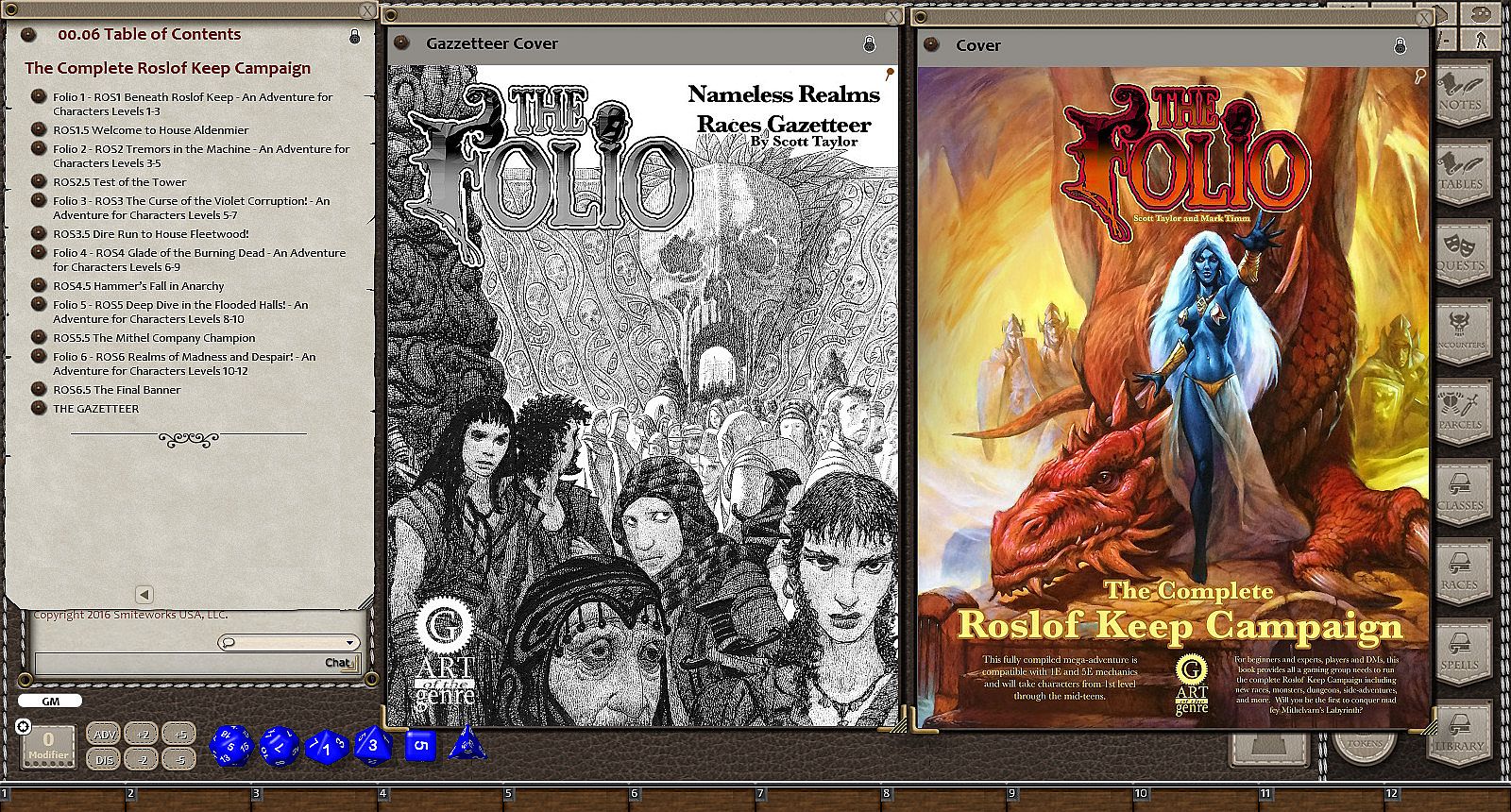This screenshot has height=812, width=1511.
Task: Open link icon for Folio 4 - ROS4 entry
Action: pyautogui.click(x=39, y=252)
